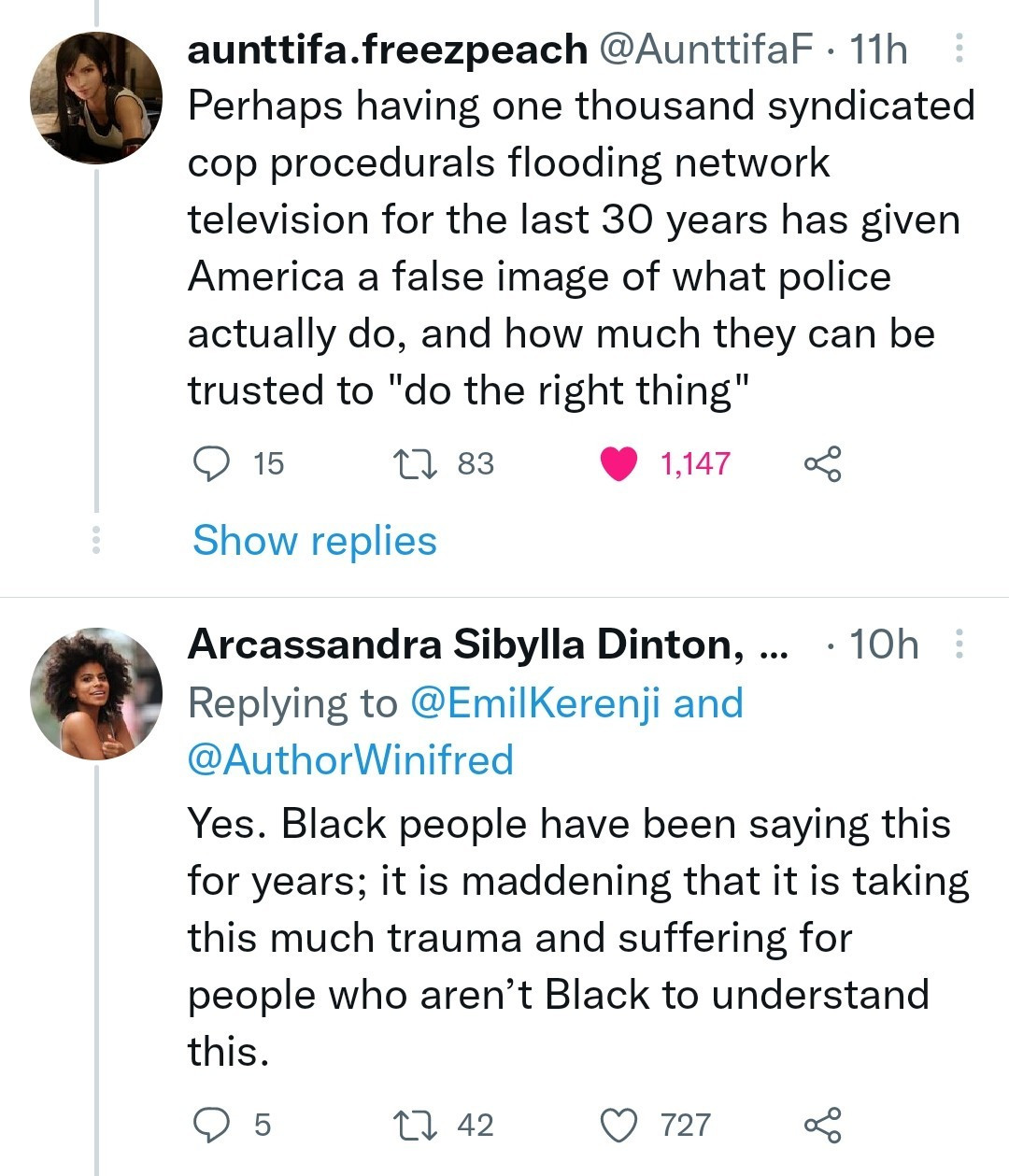This screenshot has height=1176, width=1009.
Task: Open more options for aunttifa.freezpeach tweet
Action: click(959, 49)
